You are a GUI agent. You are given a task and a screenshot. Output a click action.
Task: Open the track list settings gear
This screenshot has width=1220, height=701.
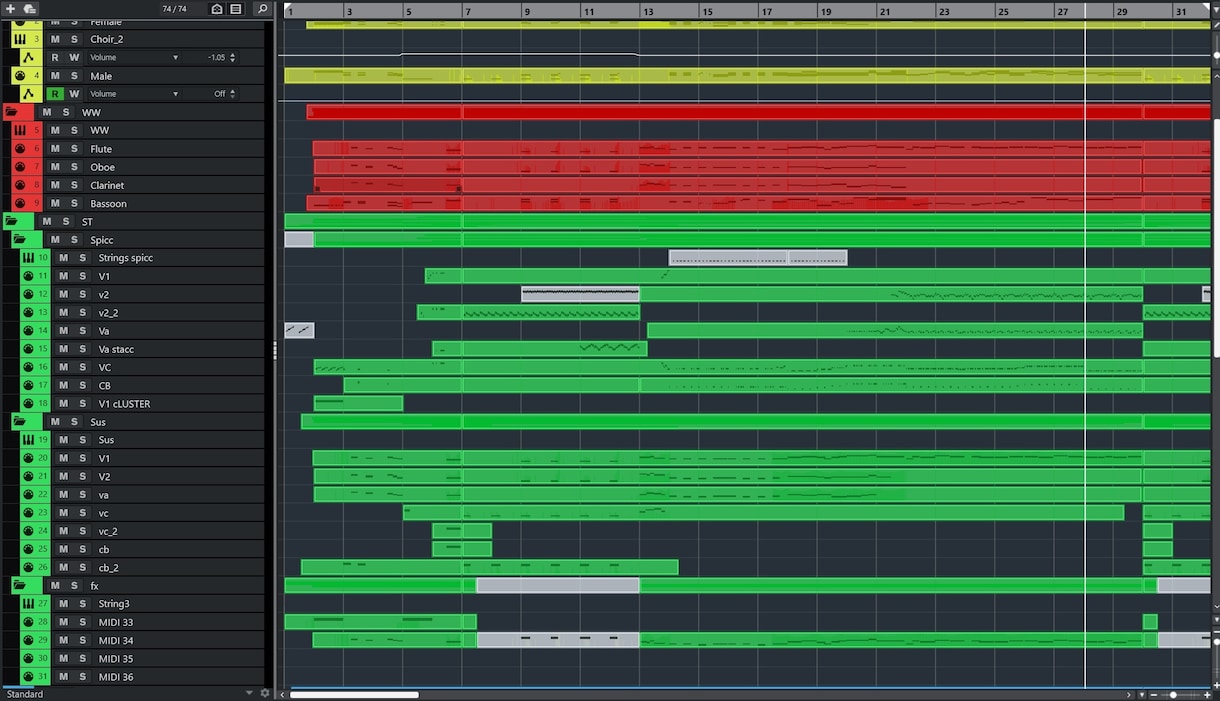(x=265, y=693)
